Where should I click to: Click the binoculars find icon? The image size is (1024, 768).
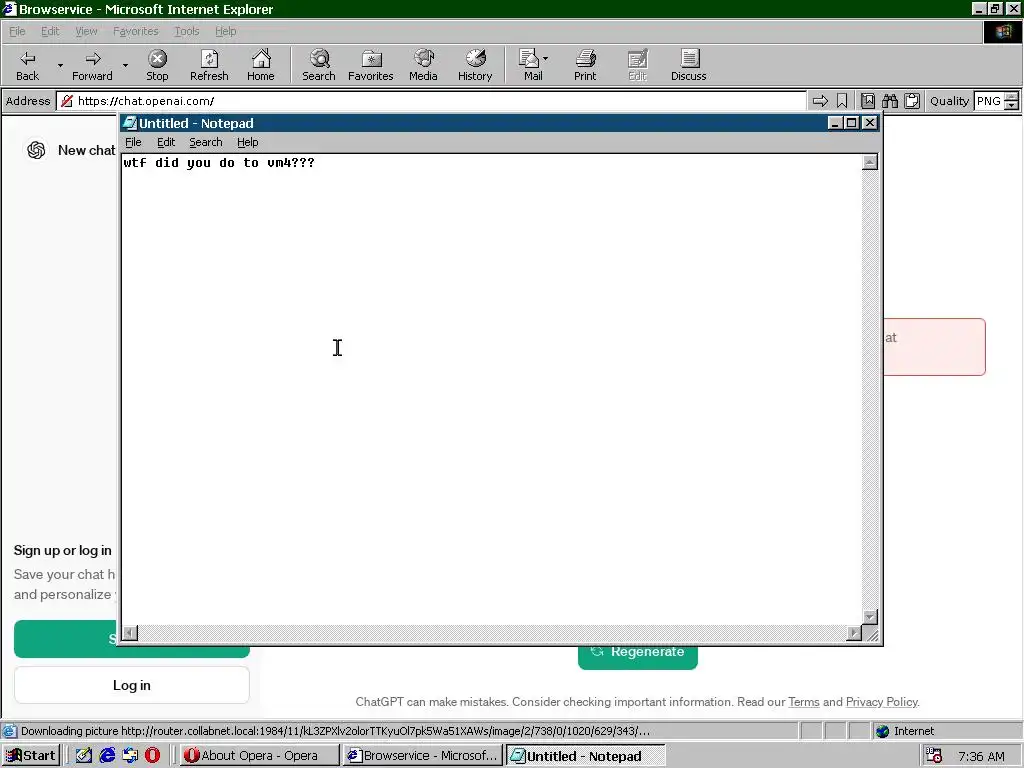coord(890,101)
